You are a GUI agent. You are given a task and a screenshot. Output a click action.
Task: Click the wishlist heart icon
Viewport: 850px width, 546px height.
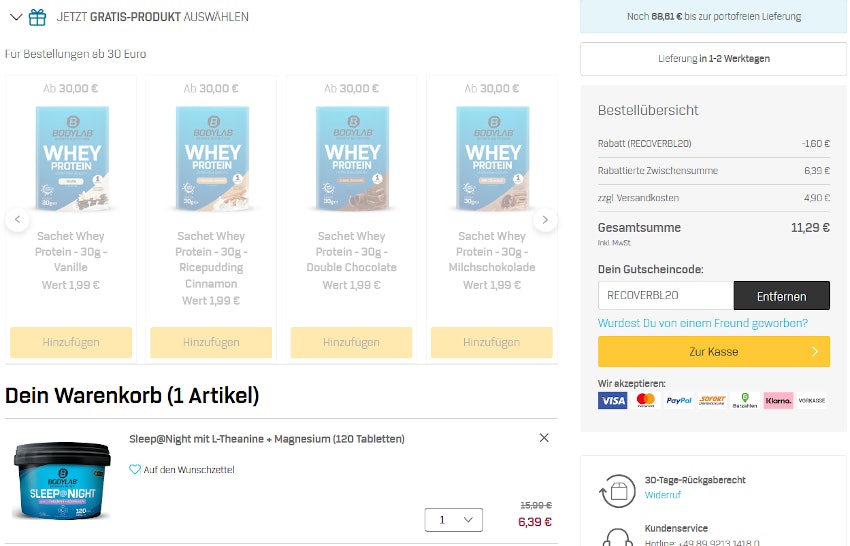134,469
